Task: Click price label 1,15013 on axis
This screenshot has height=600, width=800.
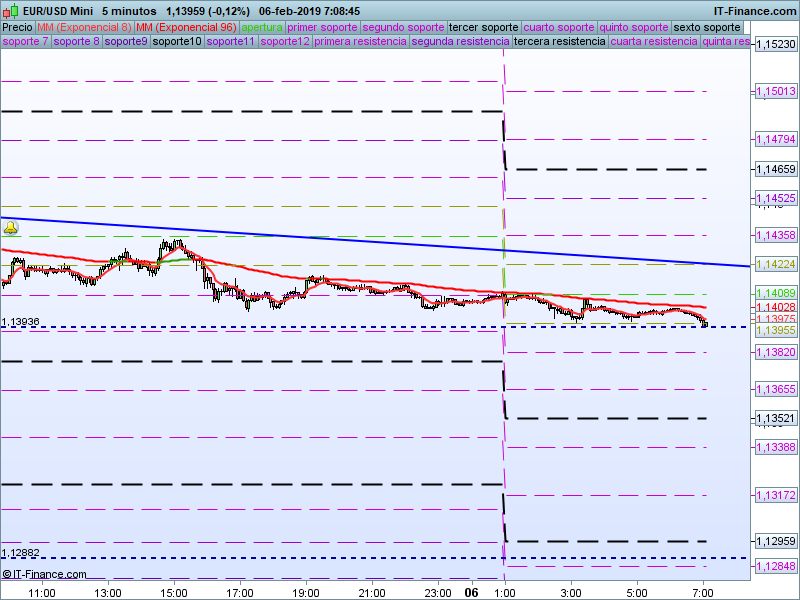Action: tap(776, 92)
